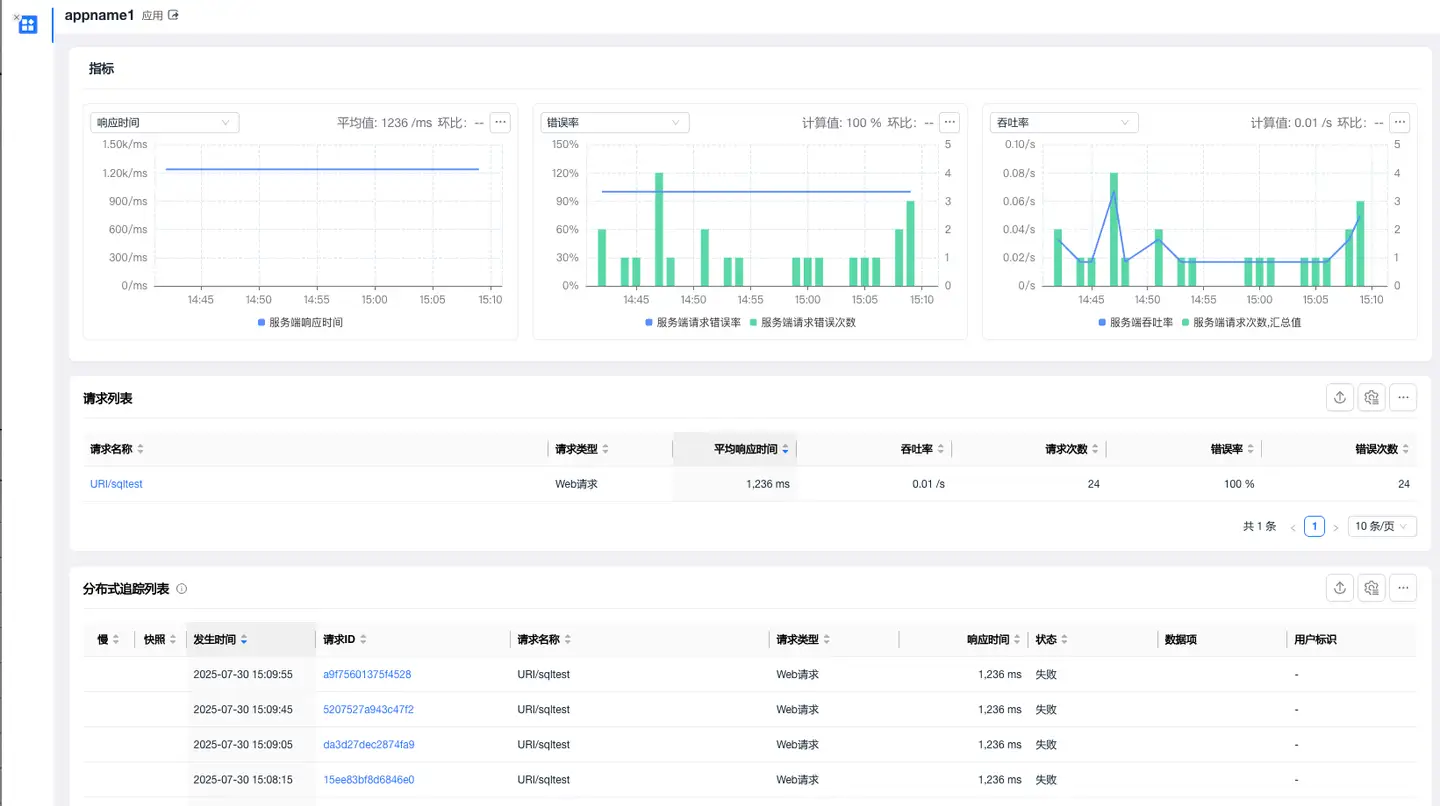Open the 错误率 chart ellipsis menu
Image resolution: width=1440 pixels, height=806 pixels.
pyautogui.click(x=949, y=121)
